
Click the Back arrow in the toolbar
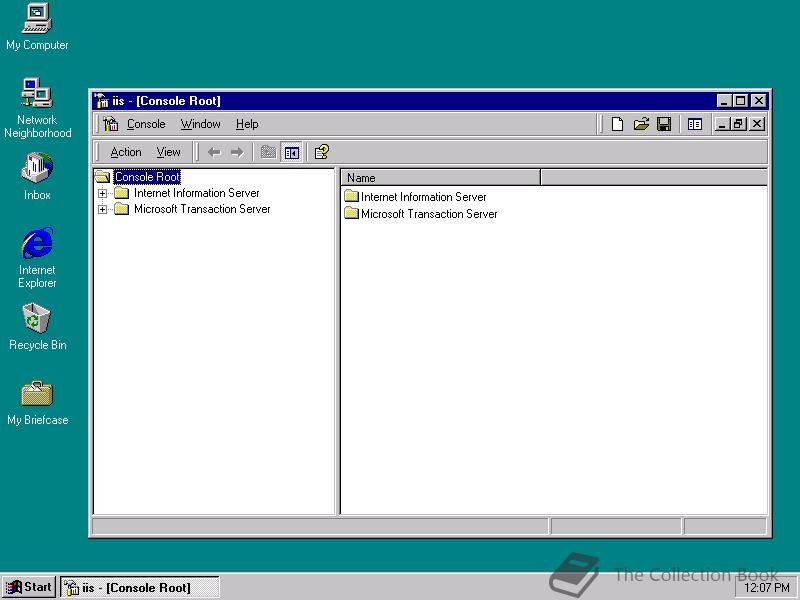pos(214,152)
